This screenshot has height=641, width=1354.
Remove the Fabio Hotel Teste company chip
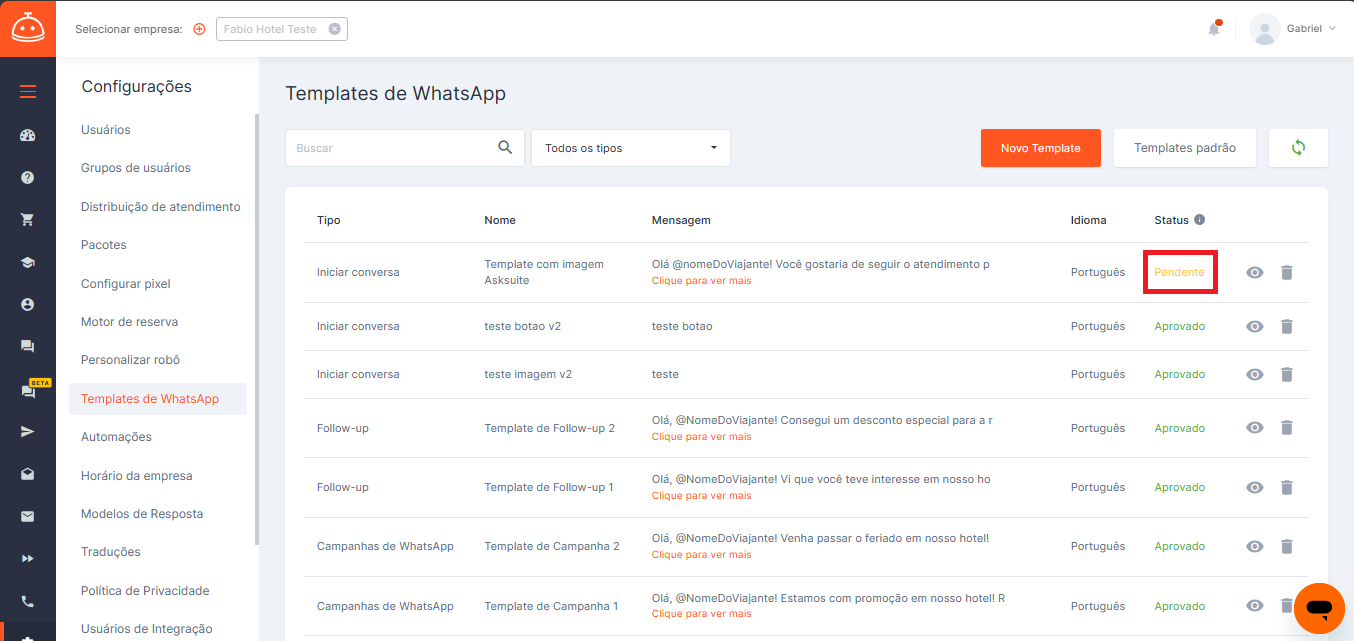point(334,29)
